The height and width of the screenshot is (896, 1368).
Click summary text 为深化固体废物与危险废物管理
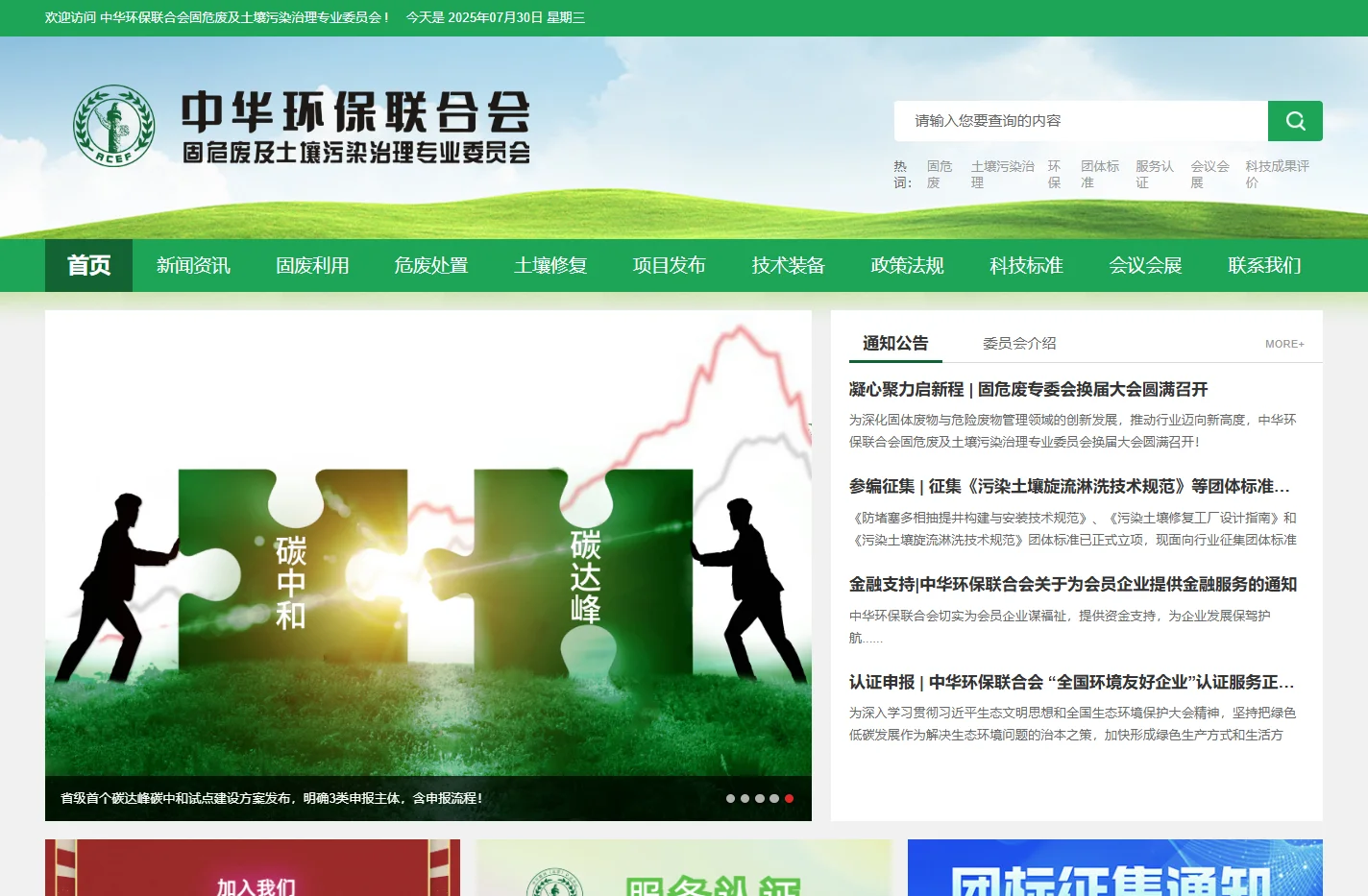pos(1073,430)
